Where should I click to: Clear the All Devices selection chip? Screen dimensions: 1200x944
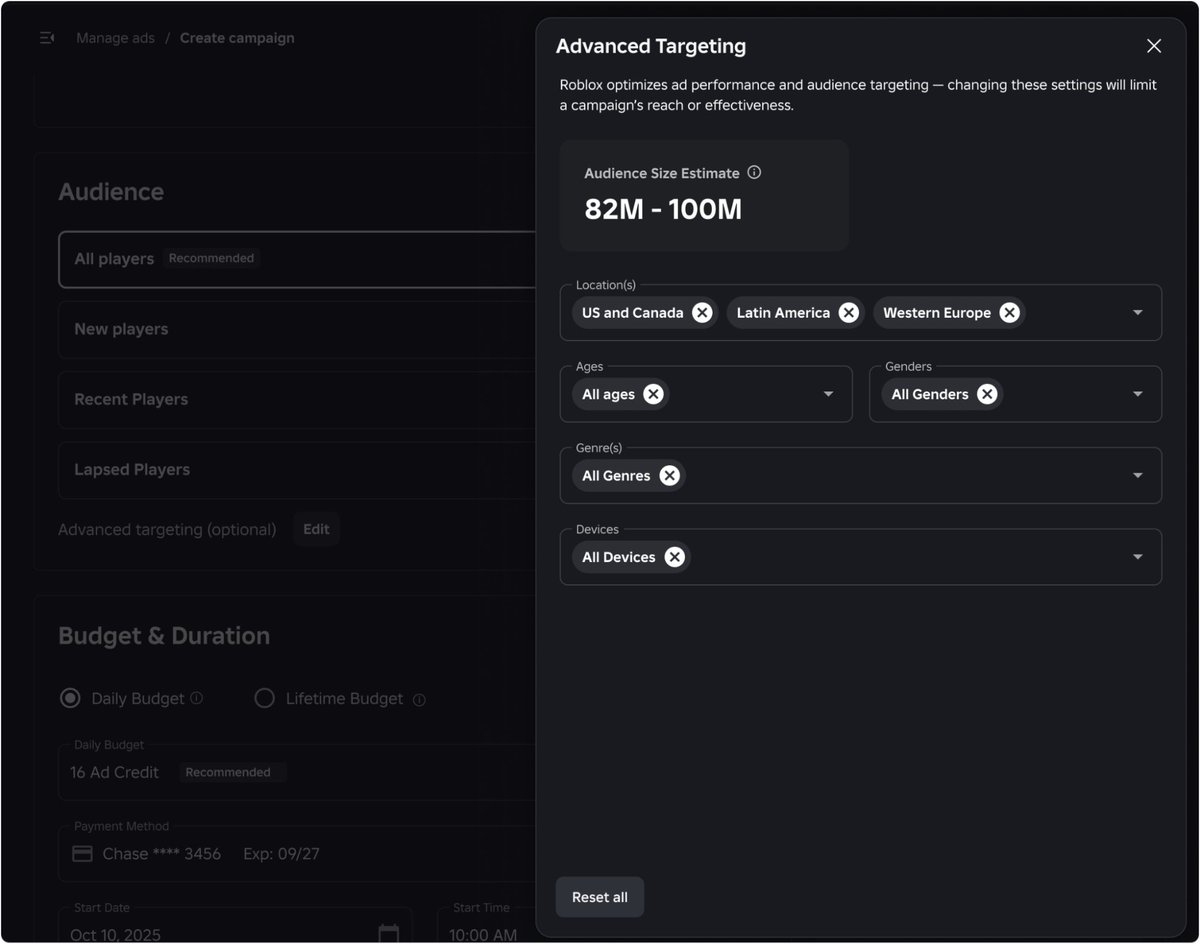[x=674, y=557]
